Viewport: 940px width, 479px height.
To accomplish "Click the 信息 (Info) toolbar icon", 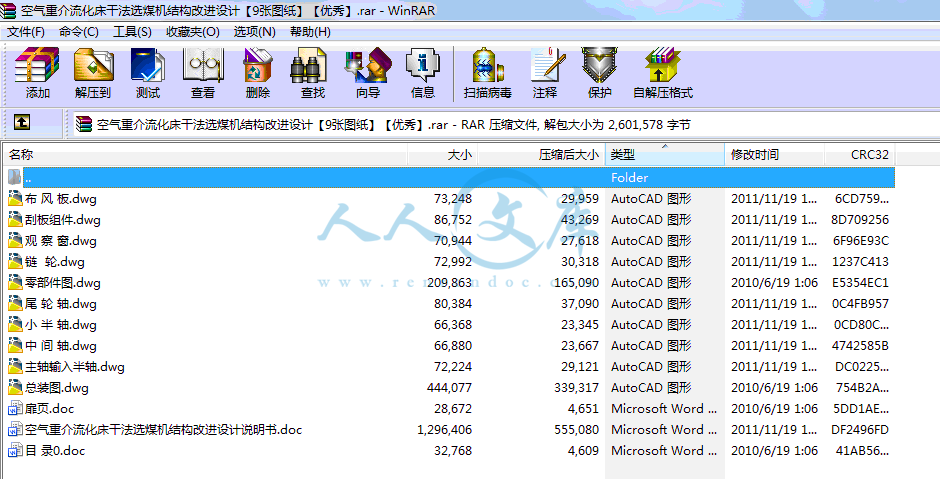I will click(x=423, y=65).
